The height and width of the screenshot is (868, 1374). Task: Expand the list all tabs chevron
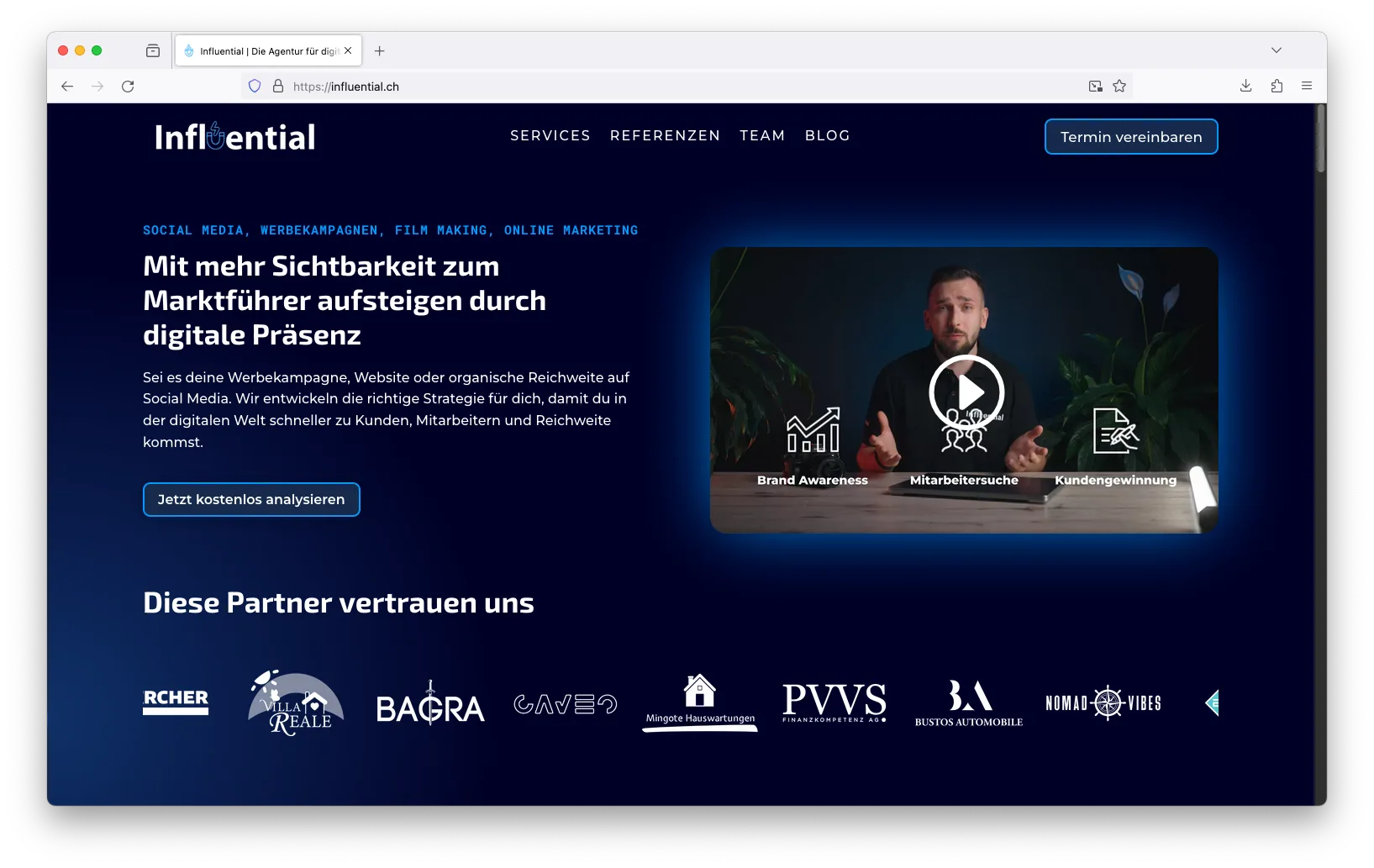(x=1276, y=50)
